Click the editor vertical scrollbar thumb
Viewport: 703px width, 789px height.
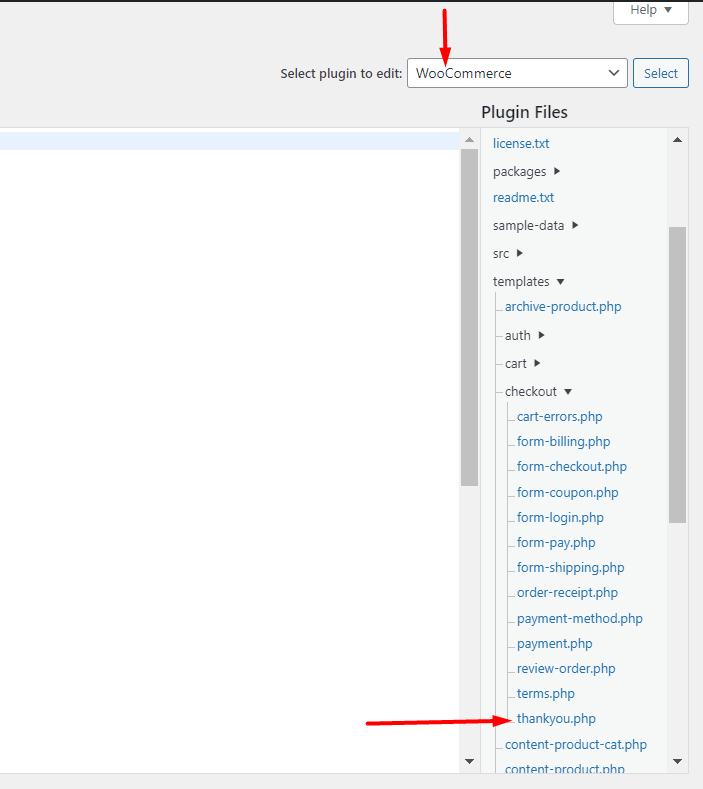point(470,318)
